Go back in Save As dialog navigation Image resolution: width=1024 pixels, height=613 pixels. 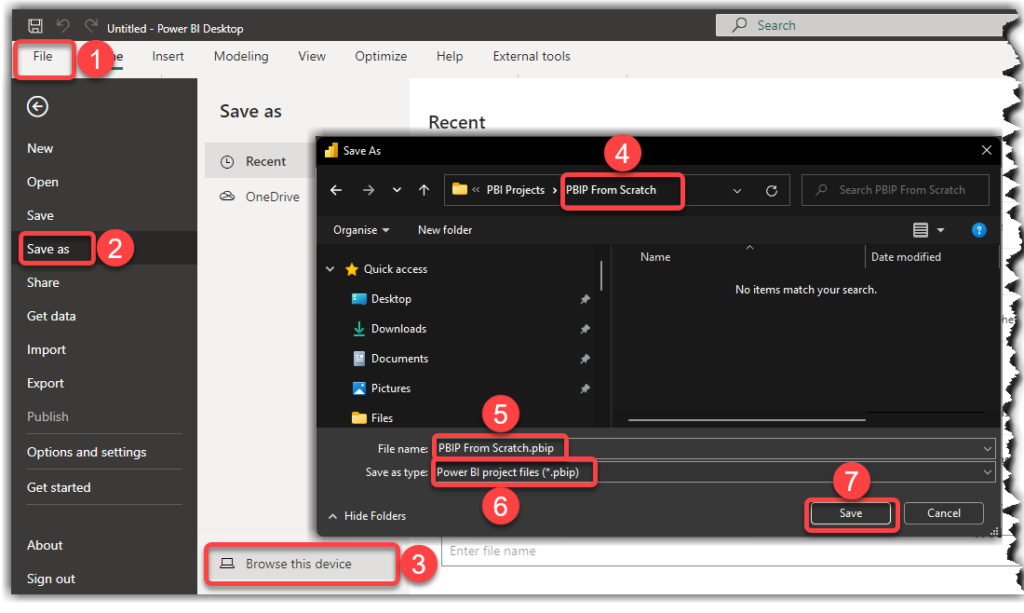[x=336, y=190]
